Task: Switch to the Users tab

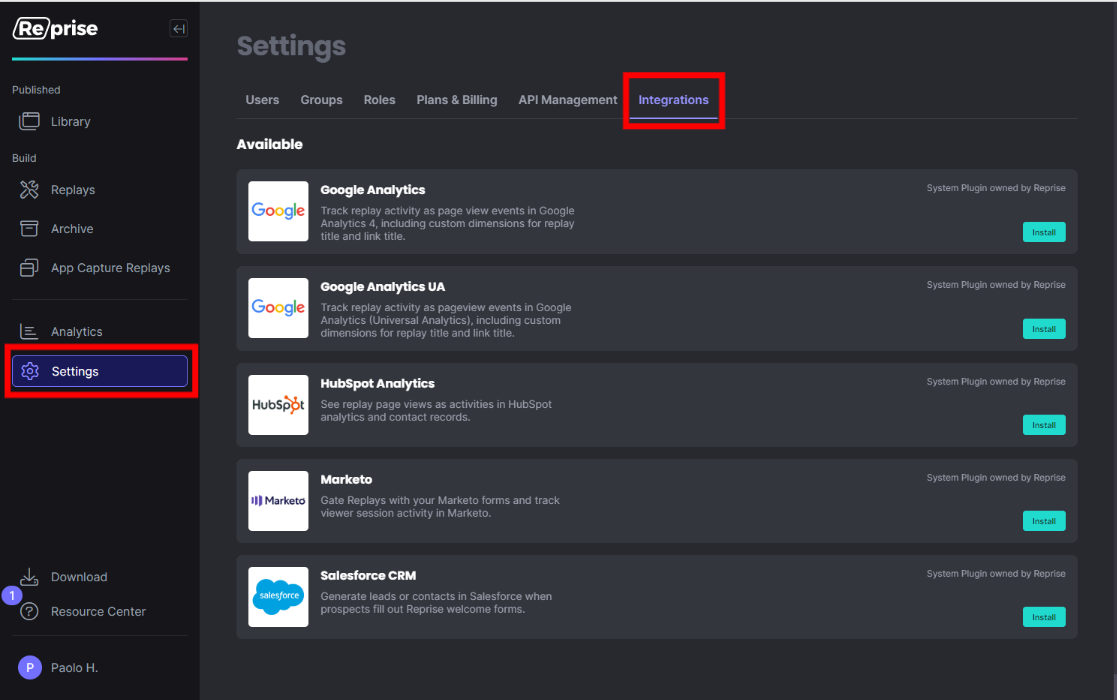Action: click(x=262, y=99)
